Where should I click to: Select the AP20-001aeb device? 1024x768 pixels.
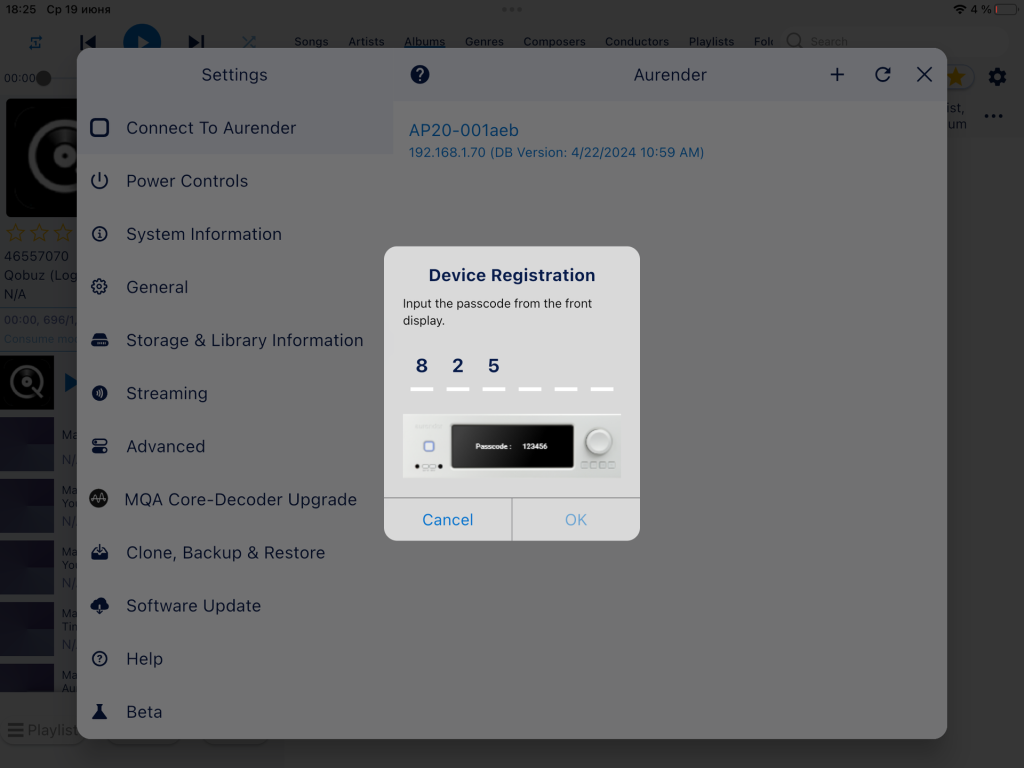(464, 130)
